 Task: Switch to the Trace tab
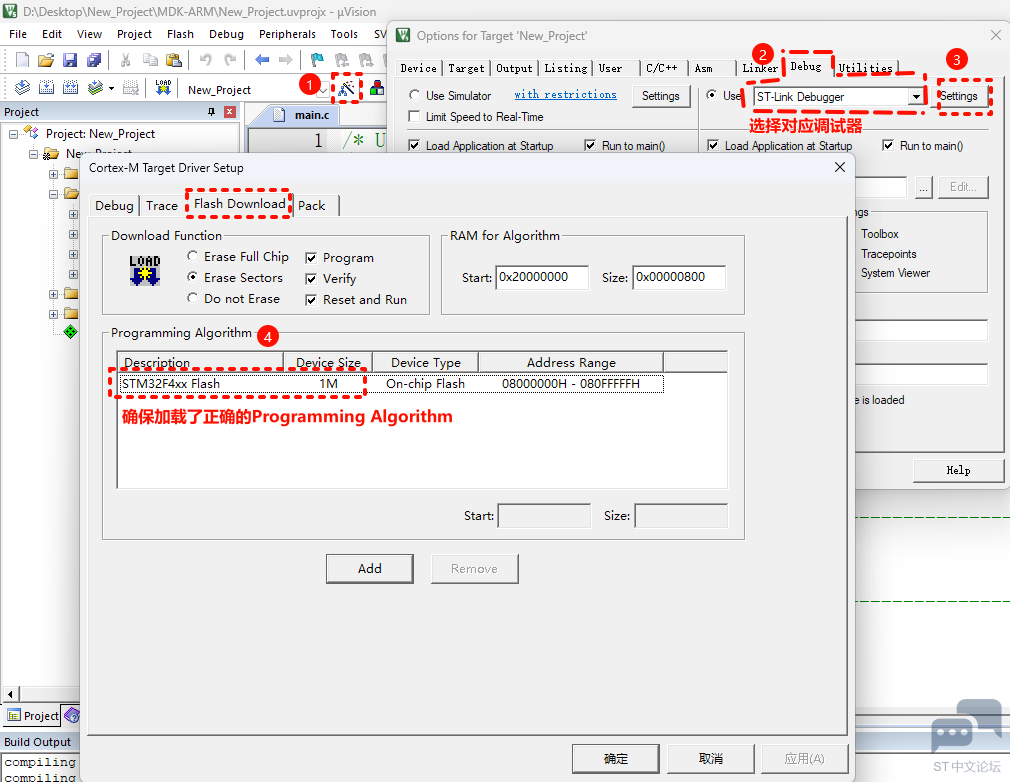click(162, 205)
